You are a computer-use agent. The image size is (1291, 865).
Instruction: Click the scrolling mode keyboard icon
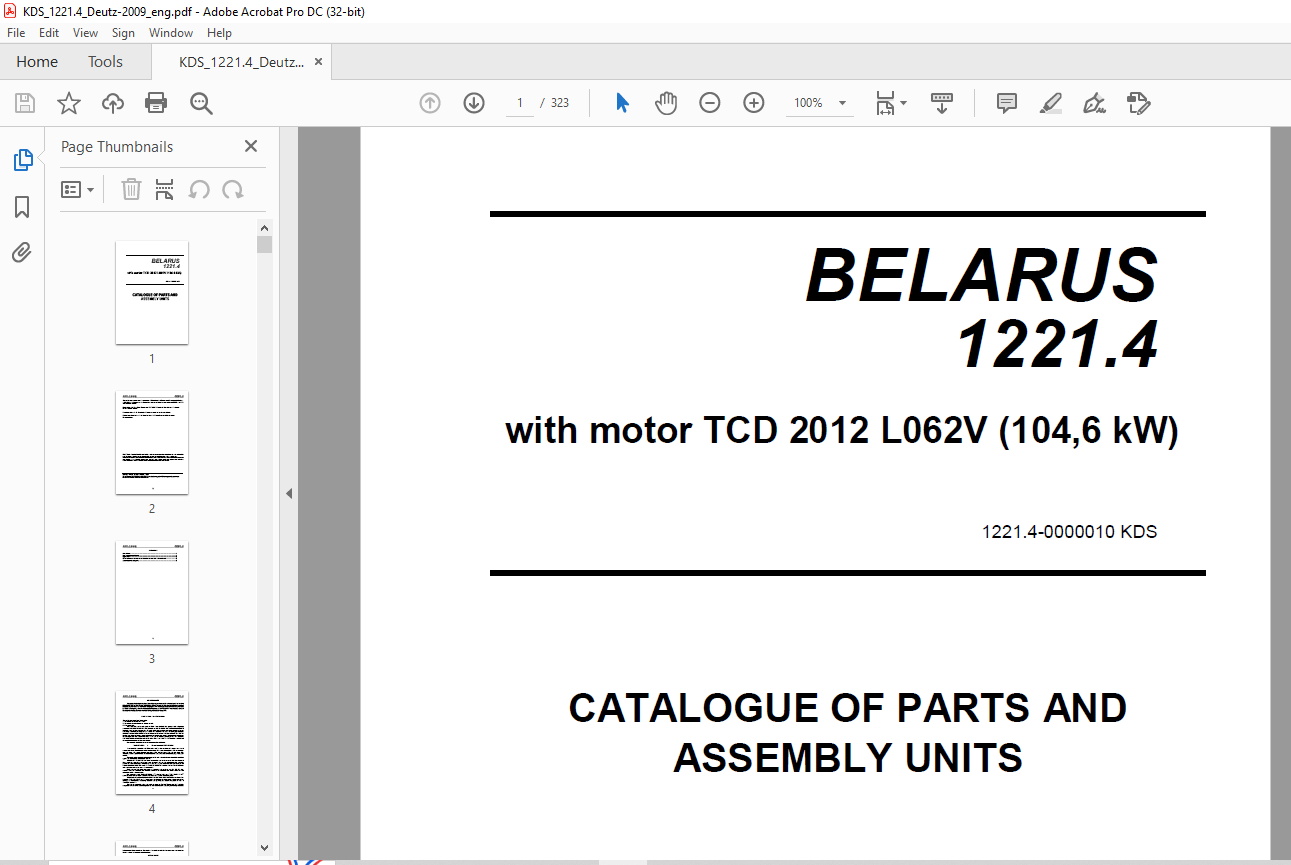pos(942,103)
